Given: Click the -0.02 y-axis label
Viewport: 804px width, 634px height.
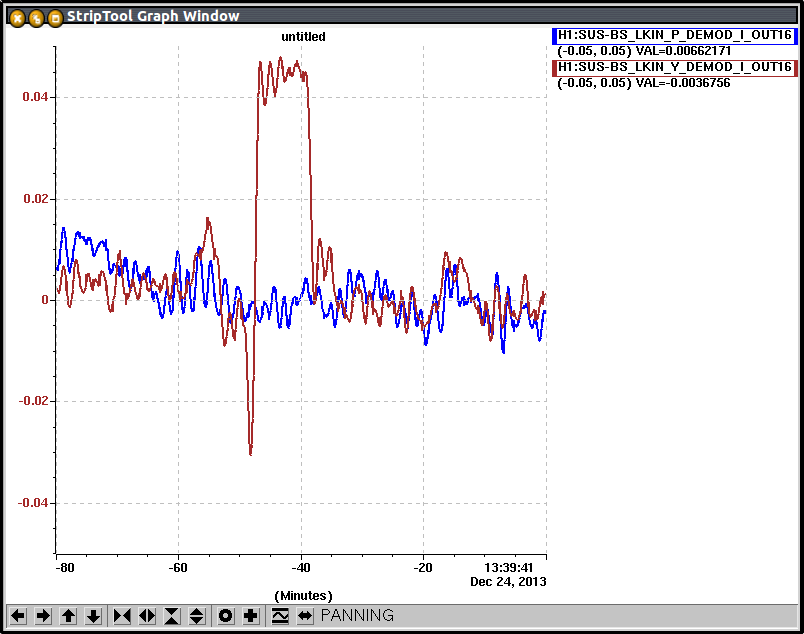Looking at the screenshot, I should pos(33,401).
